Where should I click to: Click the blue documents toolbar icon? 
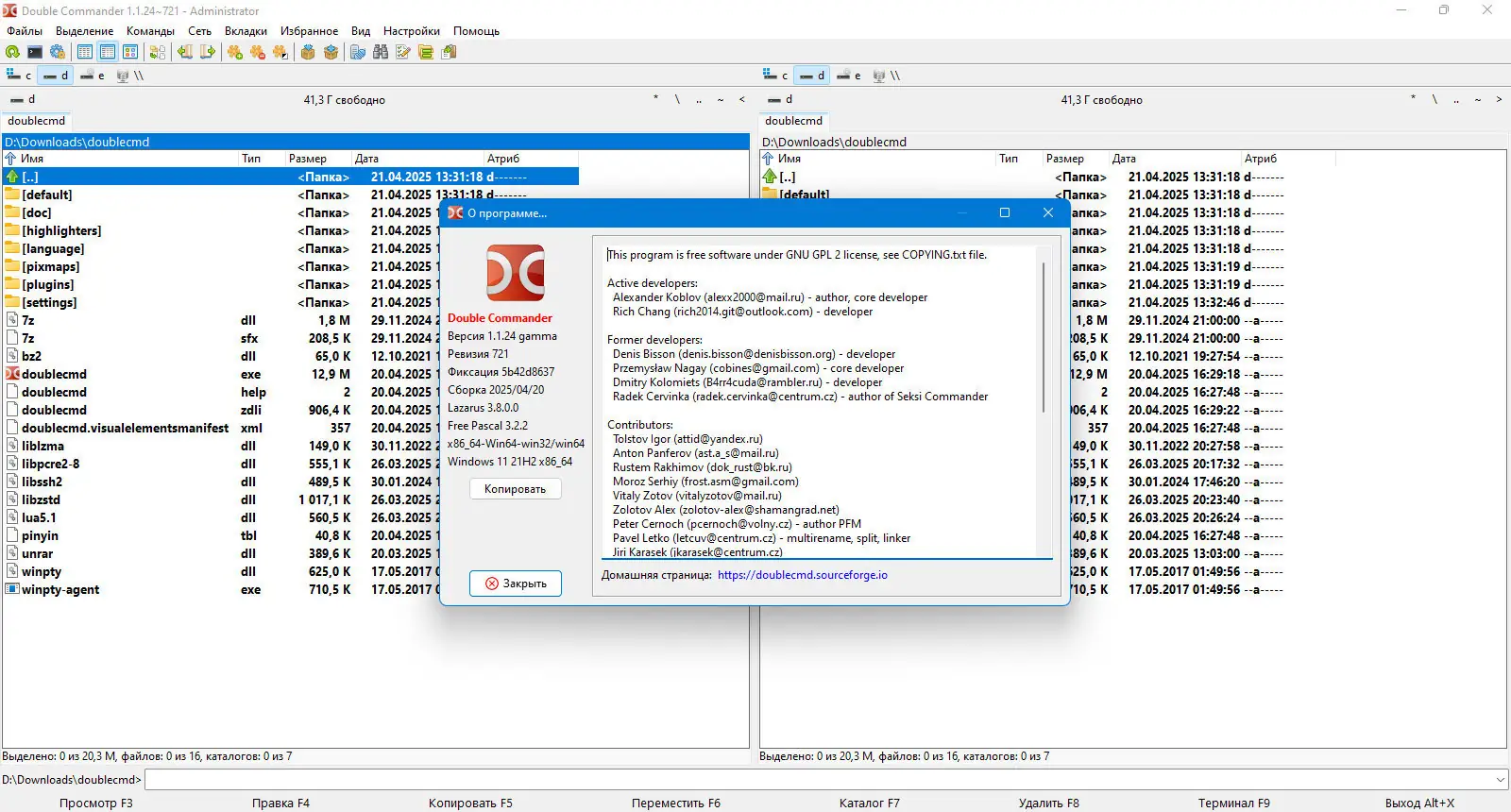pyautogui.click(x=358, y=52)
